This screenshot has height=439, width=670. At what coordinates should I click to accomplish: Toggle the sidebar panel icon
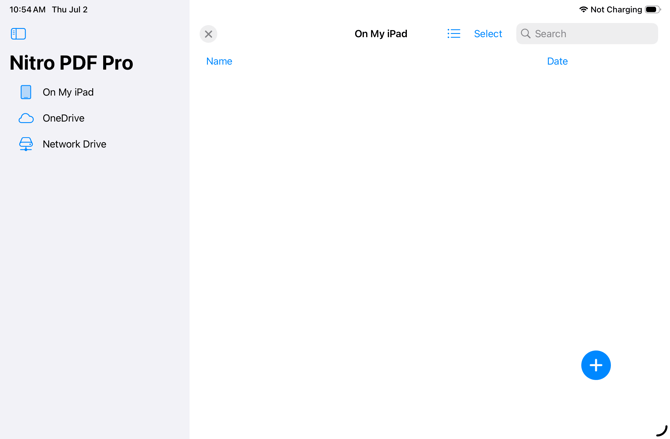tap(18, 34)
